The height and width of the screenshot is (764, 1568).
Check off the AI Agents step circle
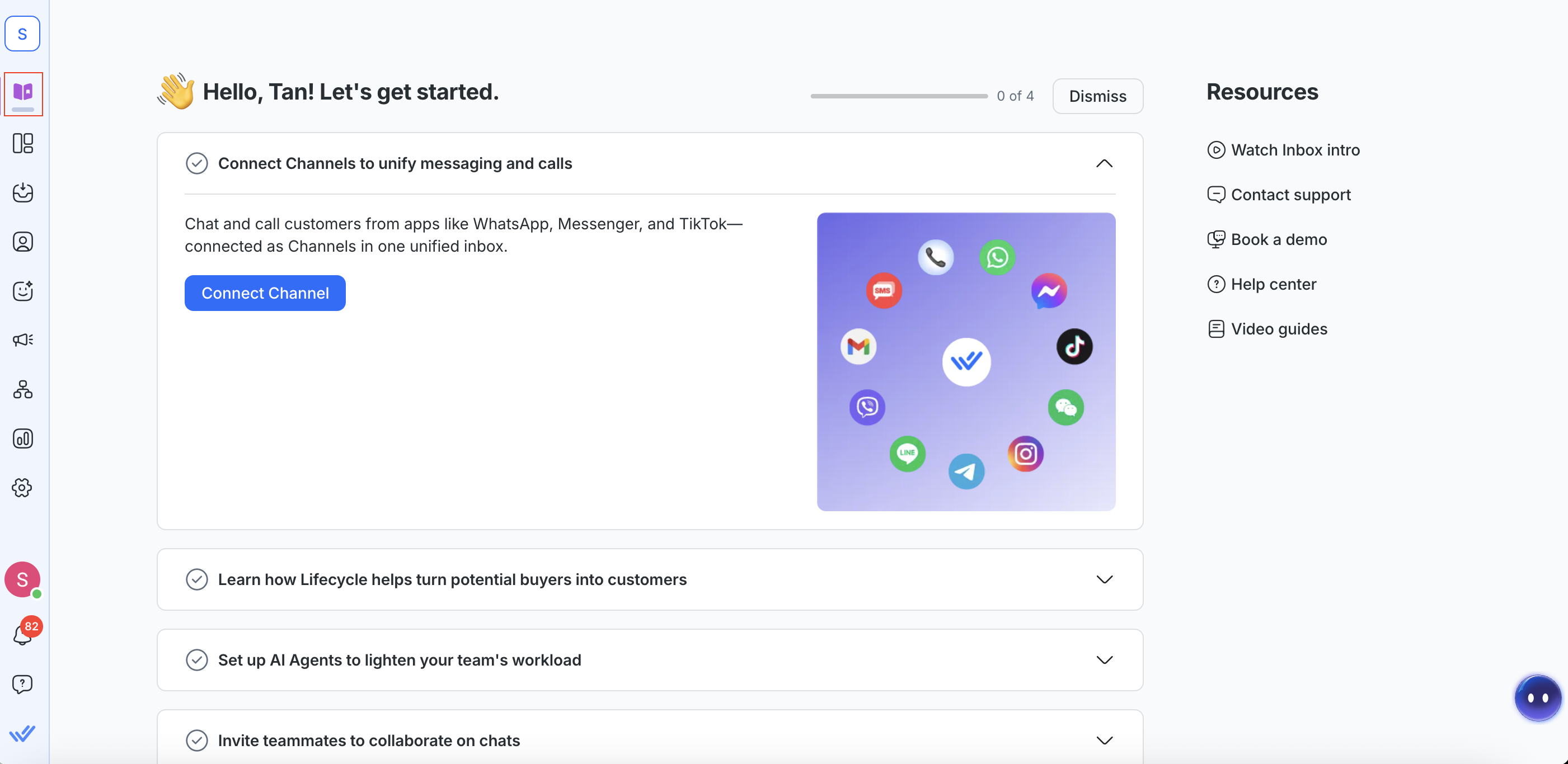pos(196,660)
